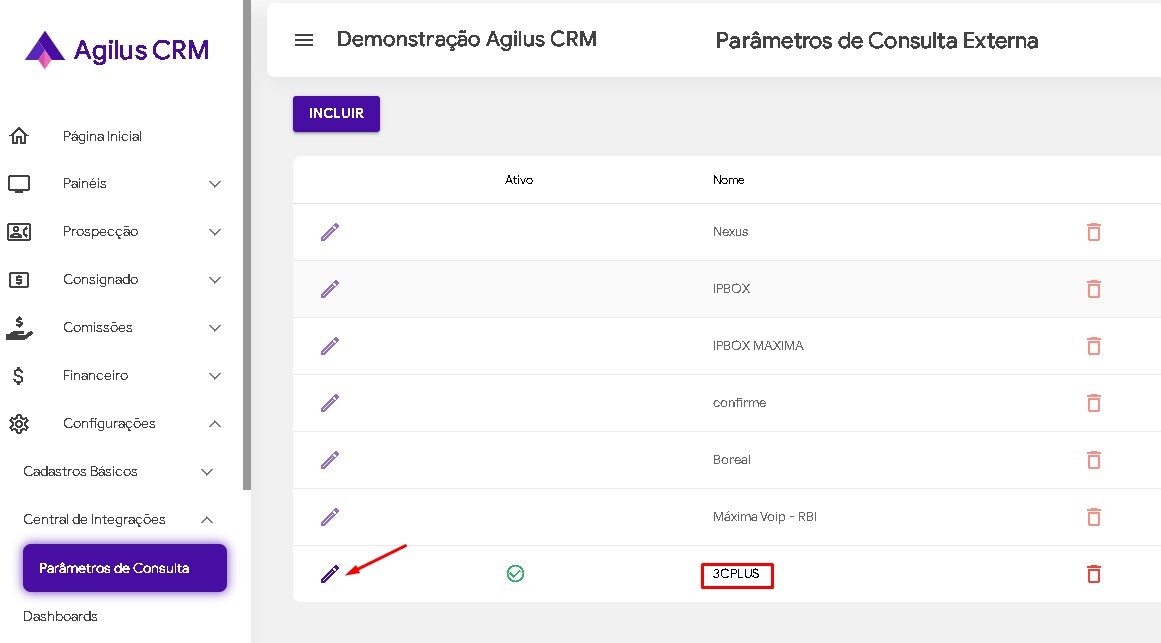
Task: Edit the confirme row pencil icon
Action: (329, 403)
